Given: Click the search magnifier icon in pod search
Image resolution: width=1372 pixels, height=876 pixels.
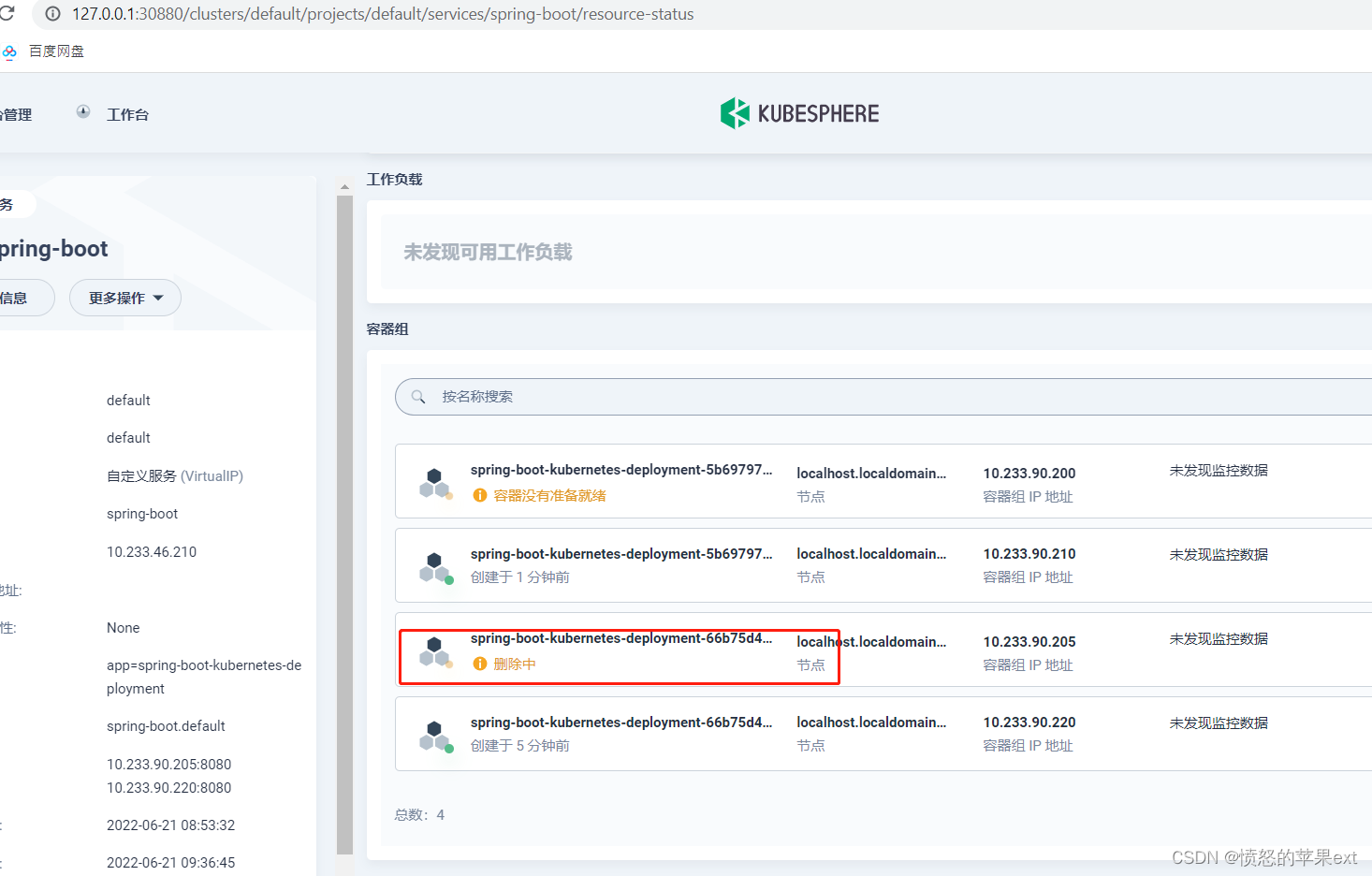Looking at the screenshot, I should [x=418, y=397].
